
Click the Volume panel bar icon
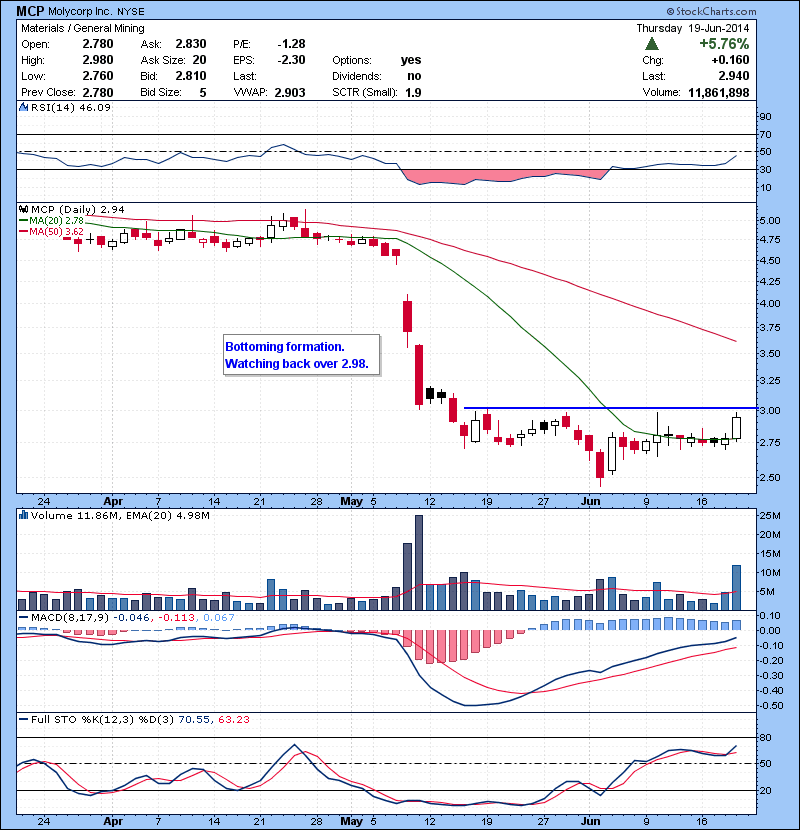[x=23, y=515]
